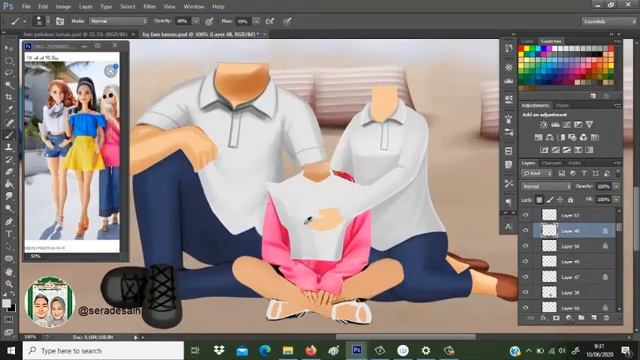640x360 pixels.
Task: Click the layer style fx icon
Action: coord(543,318)
